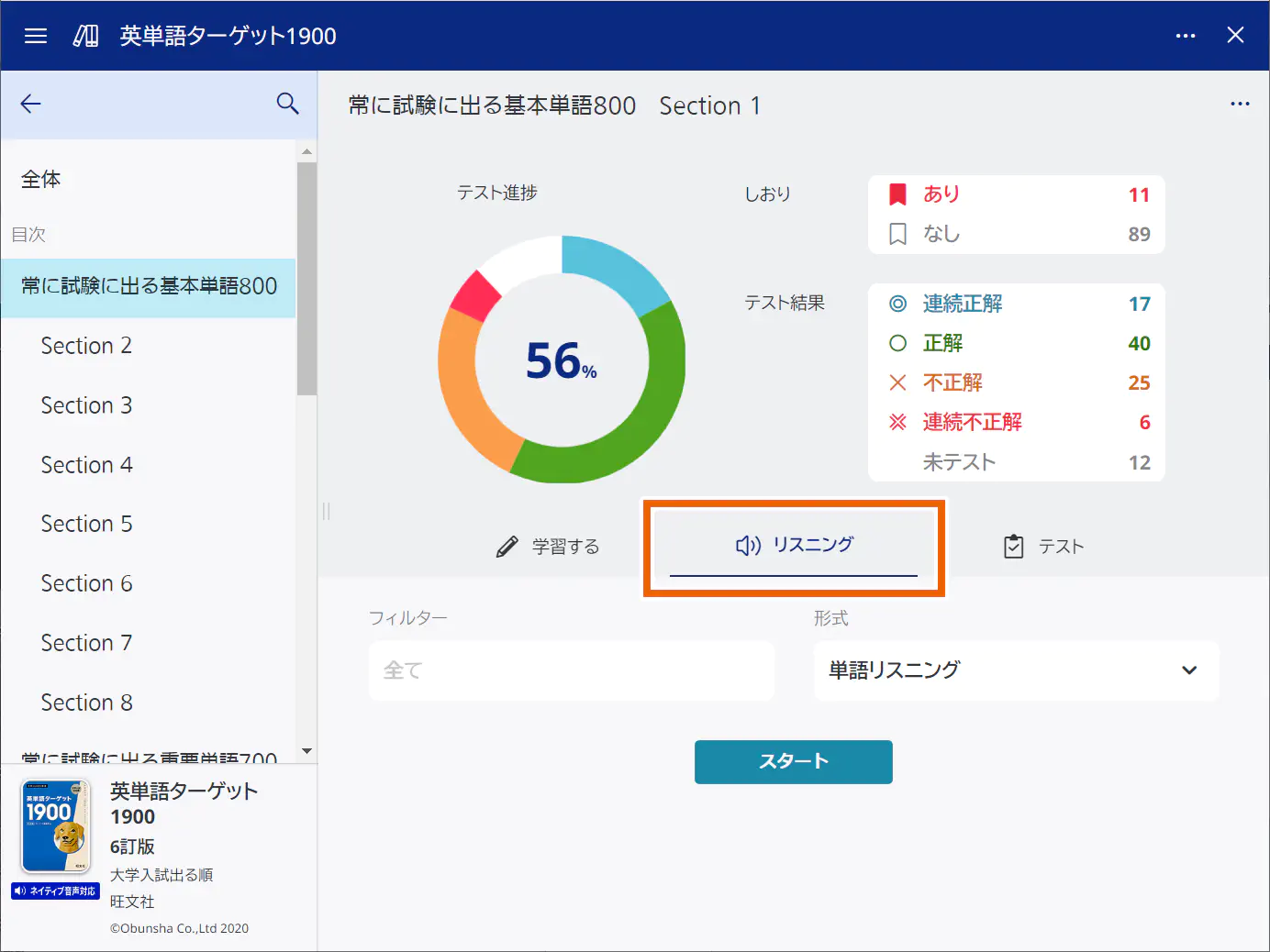Open the hamburger menu

[36, 36]
